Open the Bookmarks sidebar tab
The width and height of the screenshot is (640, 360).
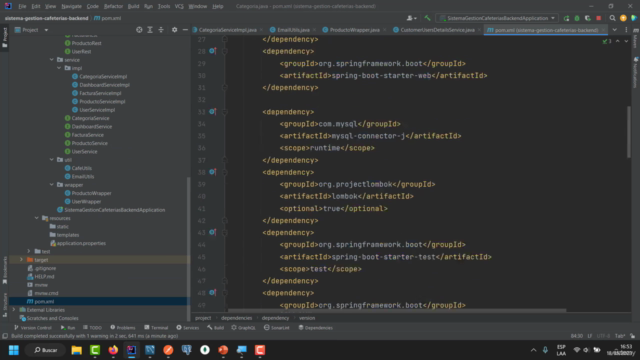4,270
